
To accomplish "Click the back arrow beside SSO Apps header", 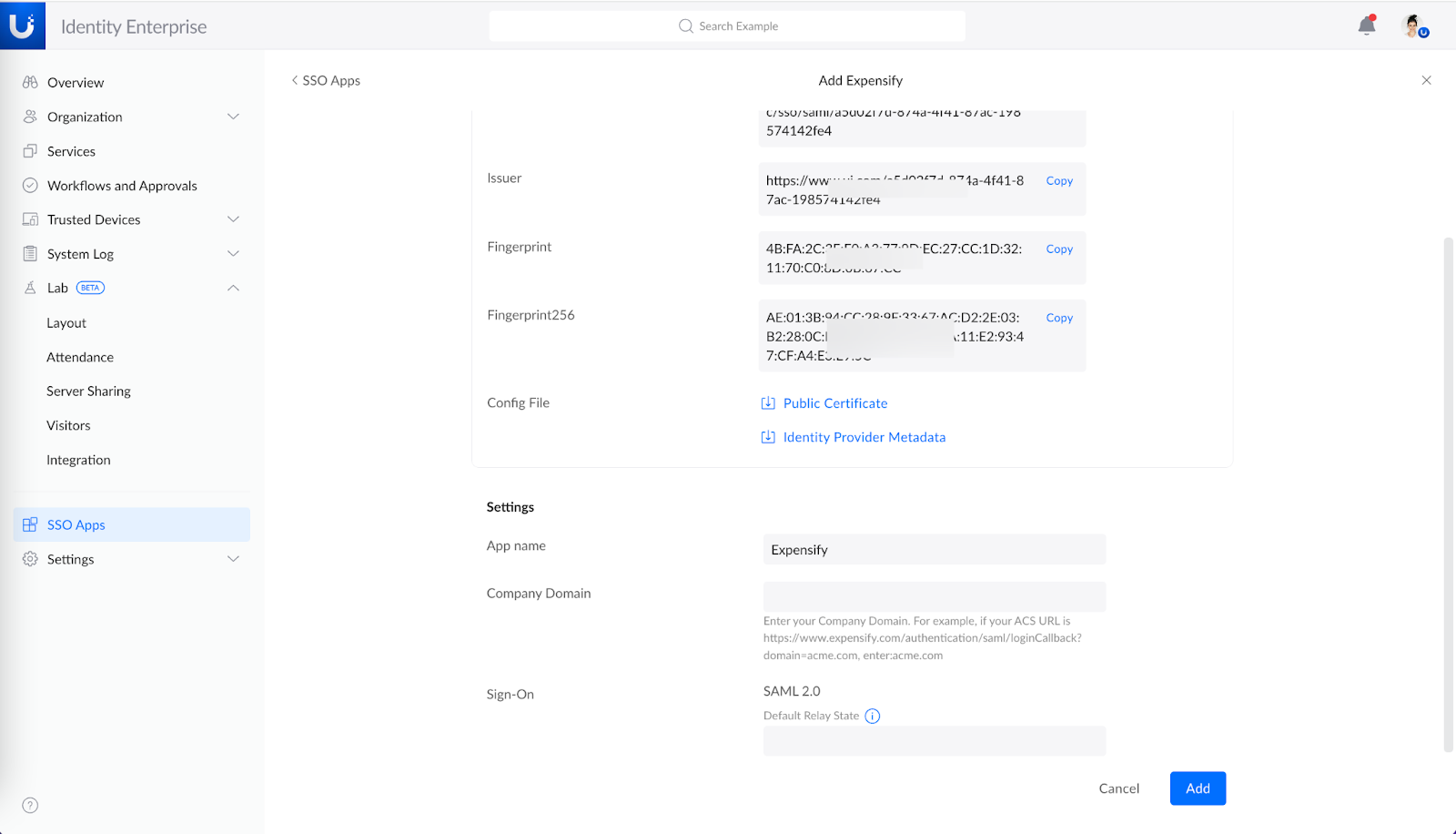I will [293, 80].
